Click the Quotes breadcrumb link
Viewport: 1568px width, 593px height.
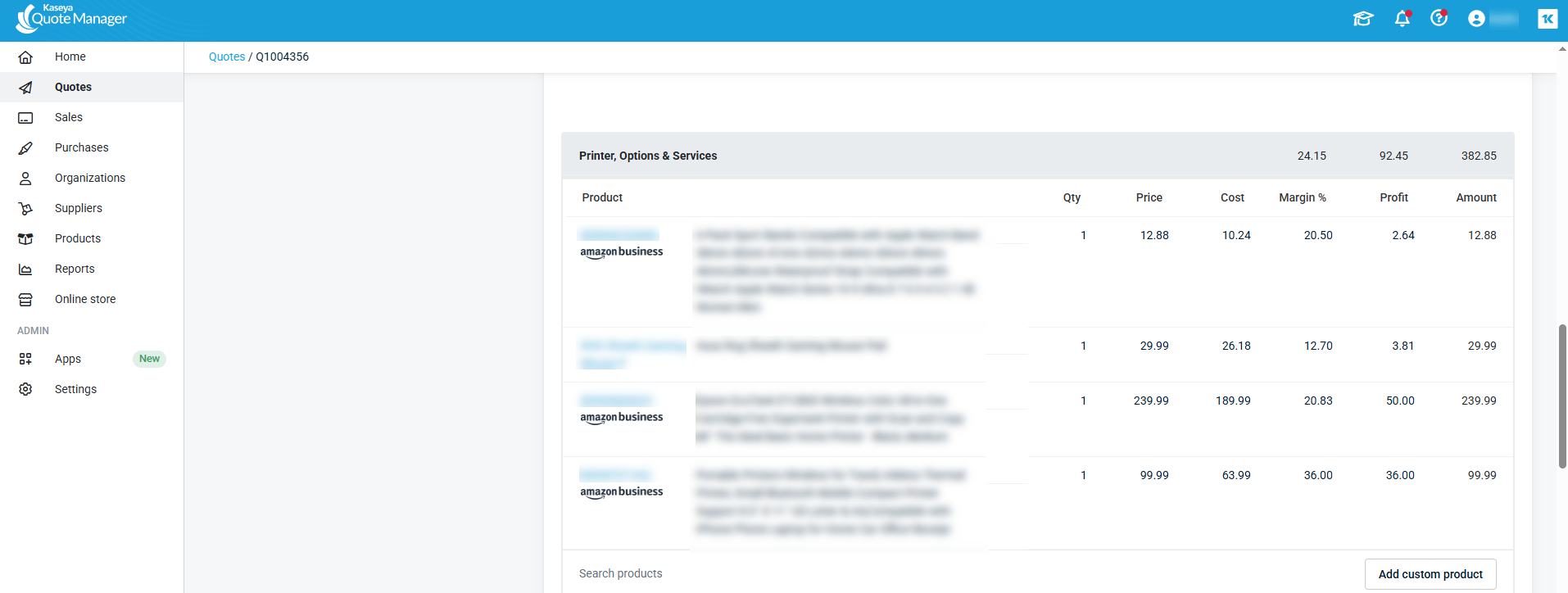[227, 57]
